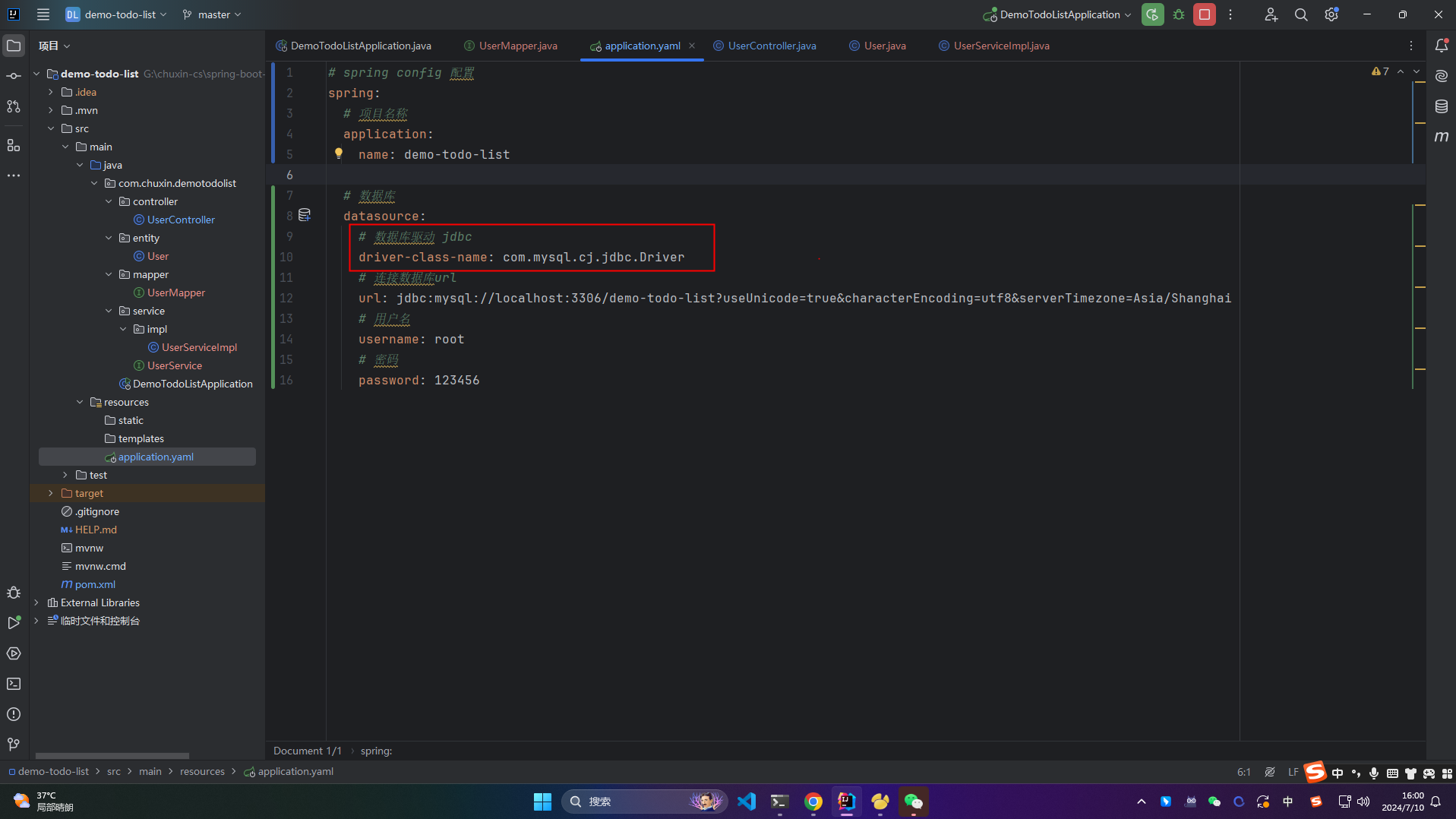Open the master branch dropdown
The image size is (1456, 819).
[x=212, y=14]
